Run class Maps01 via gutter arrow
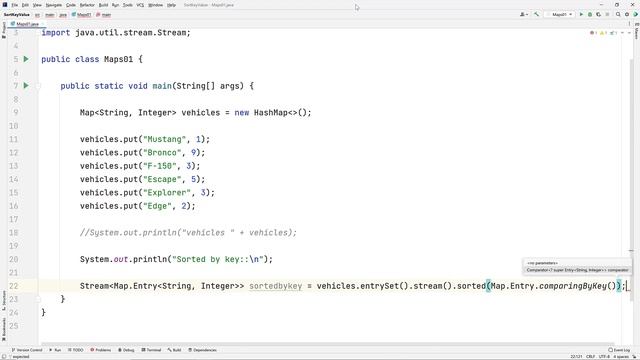Screen dimensions: 640x360 26,59
